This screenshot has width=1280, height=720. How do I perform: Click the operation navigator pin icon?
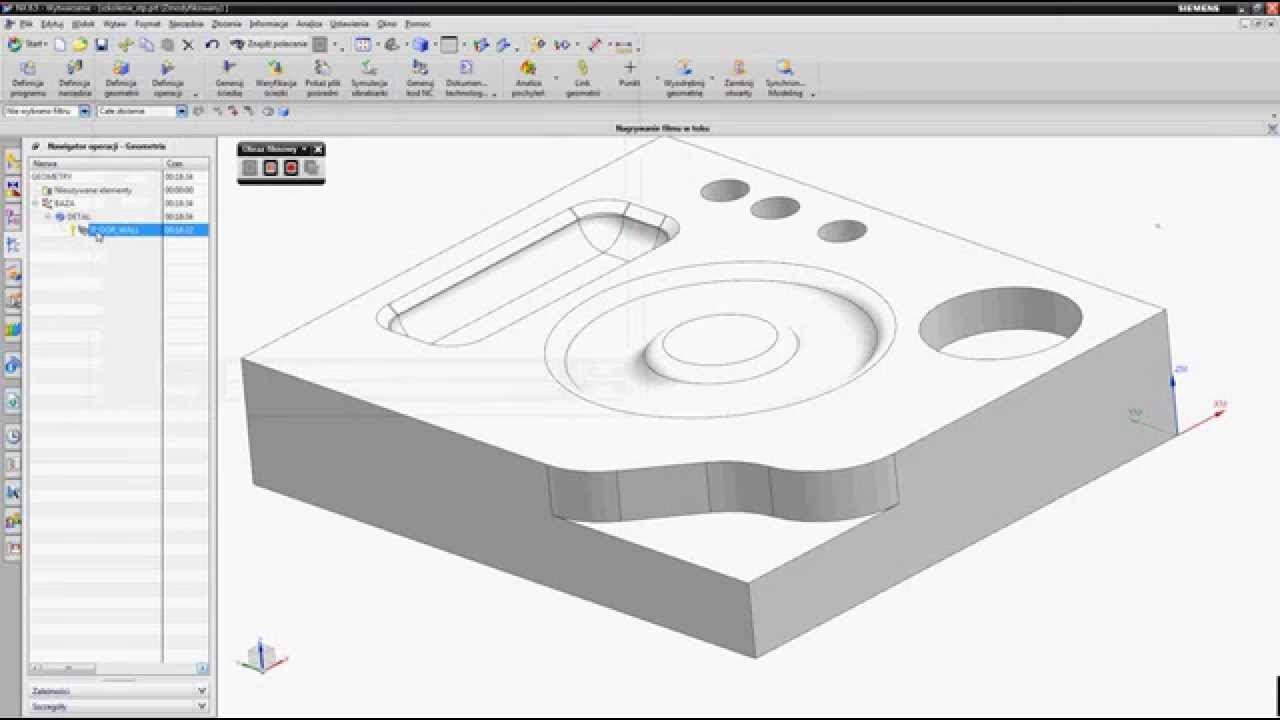pyautogui.click(x=35, y=146)
